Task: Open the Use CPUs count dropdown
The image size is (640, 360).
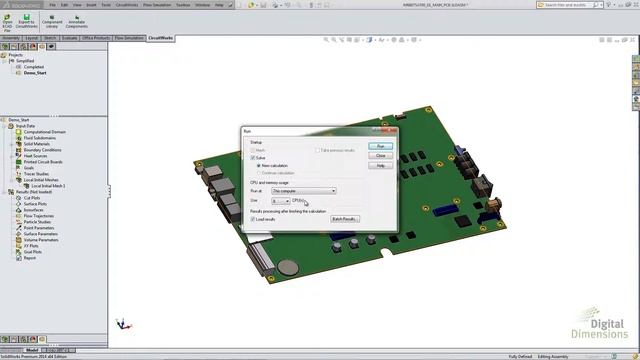Action: click(280, 201)
